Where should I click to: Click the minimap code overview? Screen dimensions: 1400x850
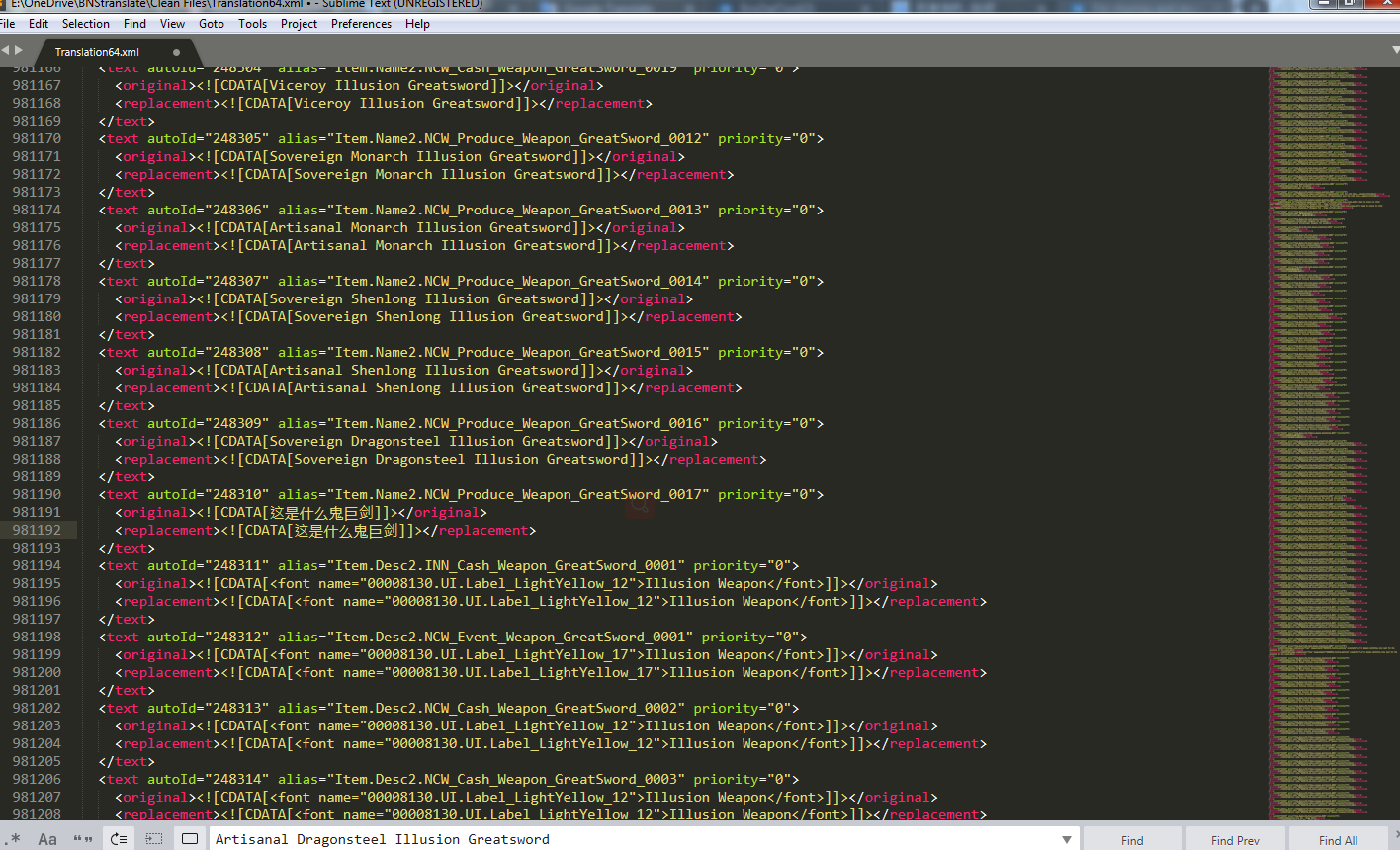point(1325,395)
